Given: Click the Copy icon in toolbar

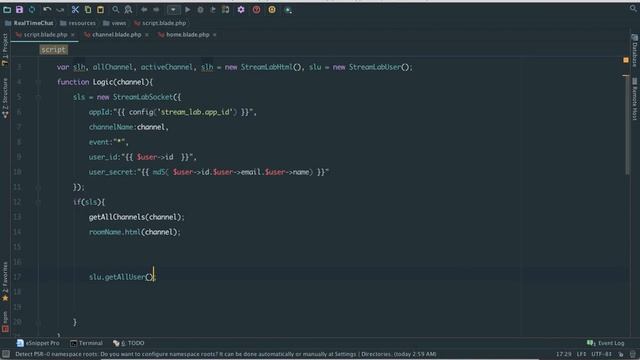Looking at the screenshot, I should [x=88, y=9].
